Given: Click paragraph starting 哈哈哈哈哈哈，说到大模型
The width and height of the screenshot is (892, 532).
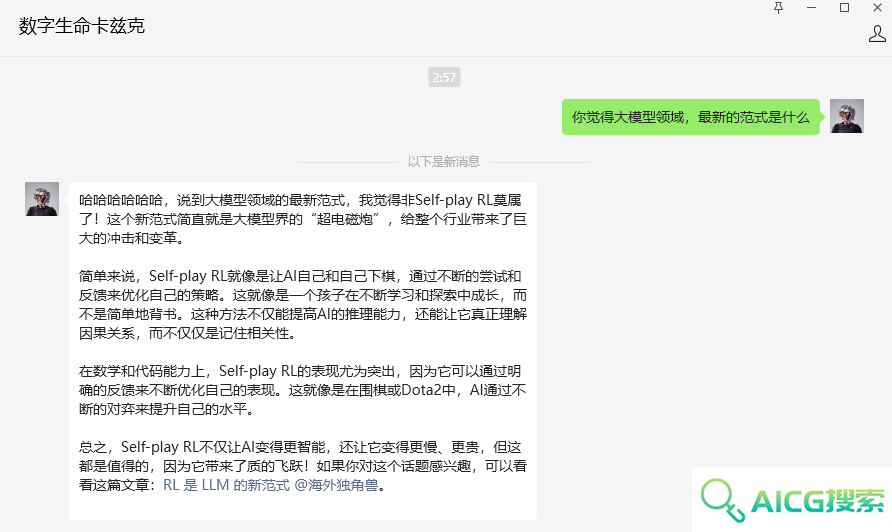Looking at the screenshot, I should point(303,219).
